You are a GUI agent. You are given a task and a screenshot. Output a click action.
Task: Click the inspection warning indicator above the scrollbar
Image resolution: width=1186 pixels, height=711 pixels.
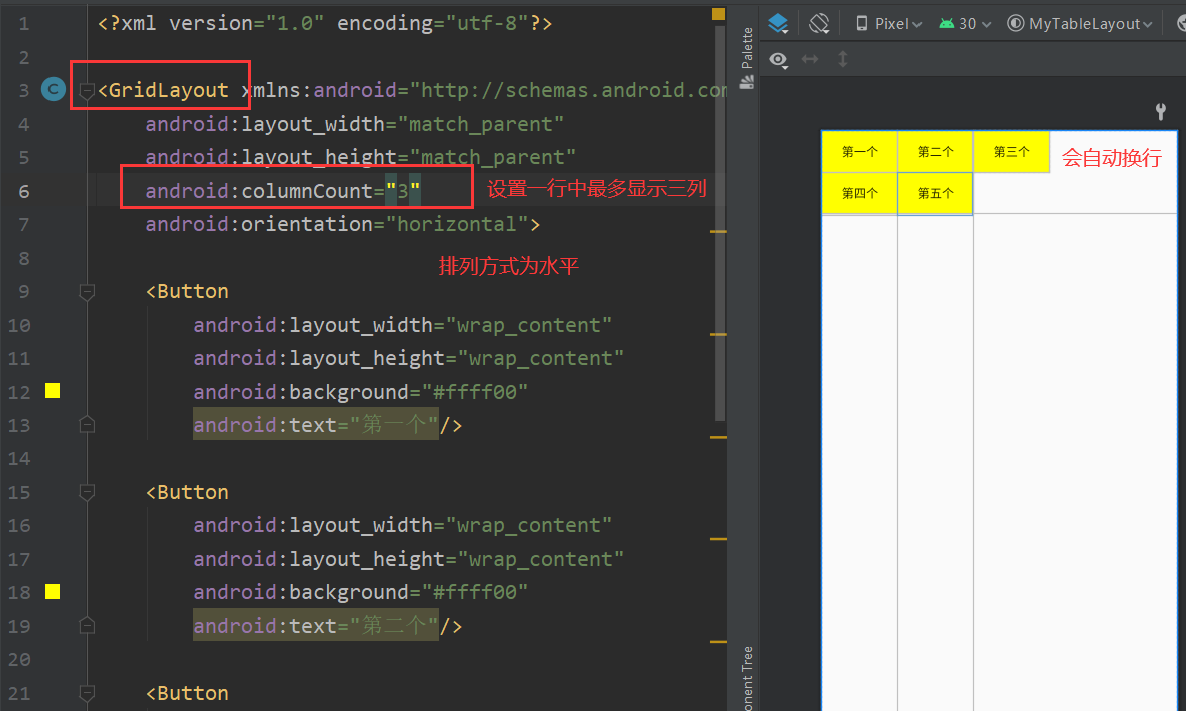coord(719,14)
